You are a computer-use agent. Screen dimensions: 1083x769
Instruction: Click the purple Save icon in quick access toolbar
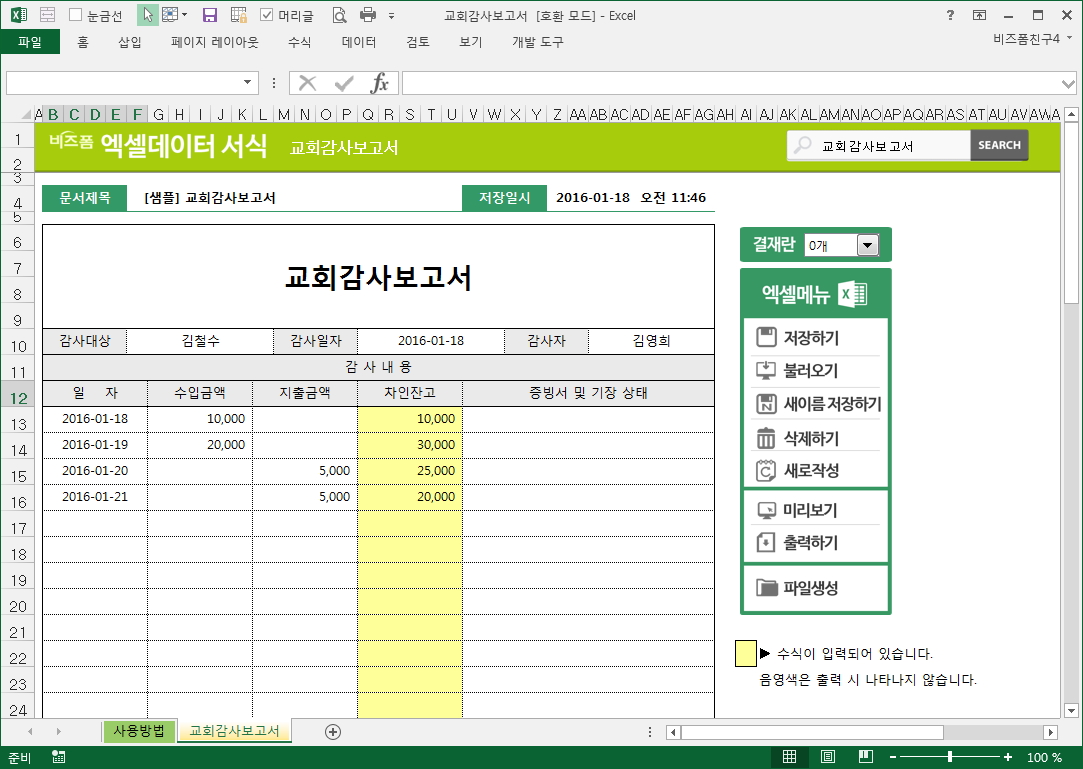(210, 15)
